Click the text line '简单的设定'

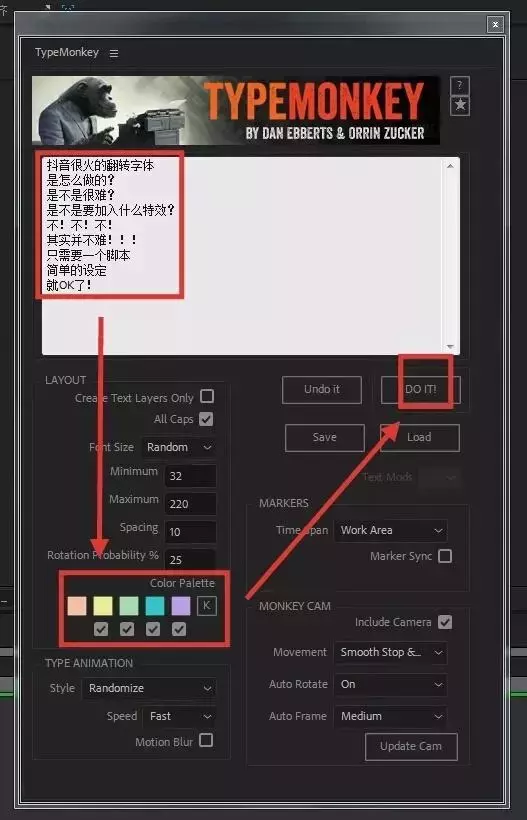76,271
